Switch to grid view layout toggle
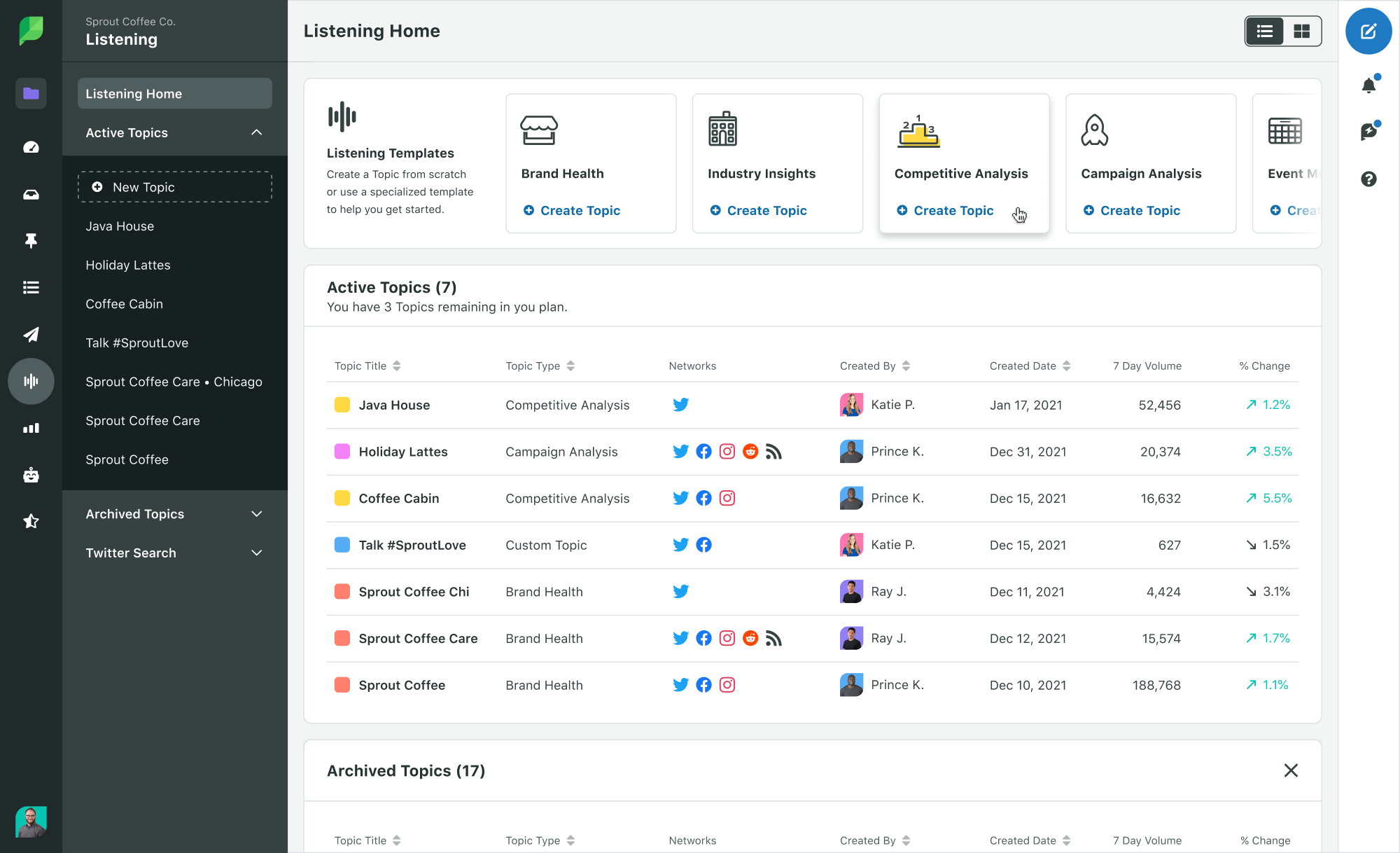 [x=1302, y=31]
